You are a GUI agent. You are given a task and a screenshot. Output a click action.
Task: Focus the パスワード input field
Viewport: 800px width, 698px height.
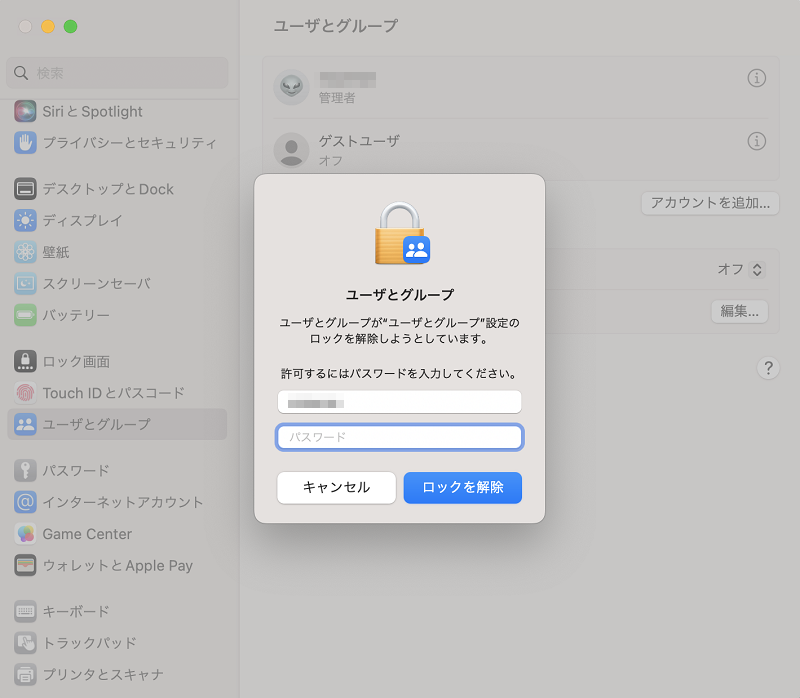(399, 437)
